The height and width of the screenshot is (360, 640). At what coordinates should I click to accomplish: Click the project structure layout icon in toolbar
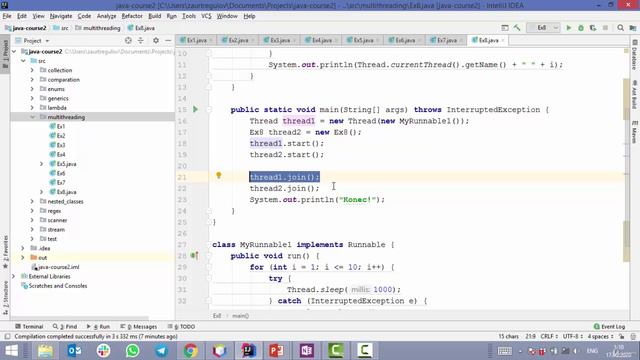(x=505, y=28)
